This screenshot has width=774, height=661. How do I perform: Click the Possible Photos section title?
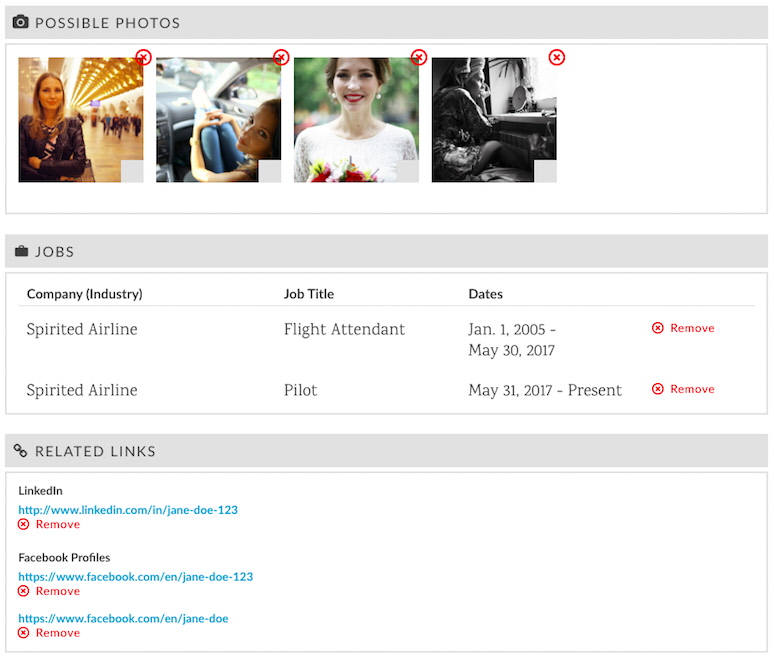[108, 23]
